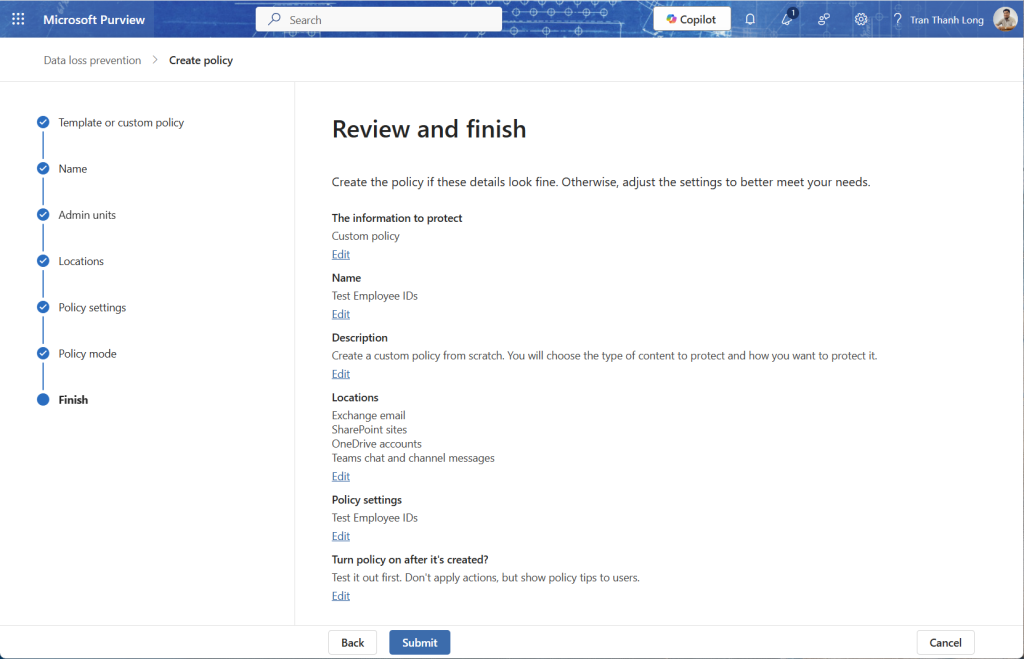Jump to Template or custom policy step
Image resolution: width=1024 pixels, height=659 pixels.
click(121, 123)
